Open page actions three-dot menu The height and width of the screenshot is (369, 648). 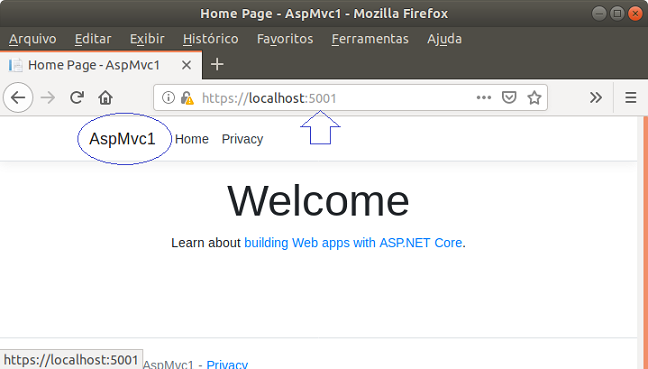484,98
